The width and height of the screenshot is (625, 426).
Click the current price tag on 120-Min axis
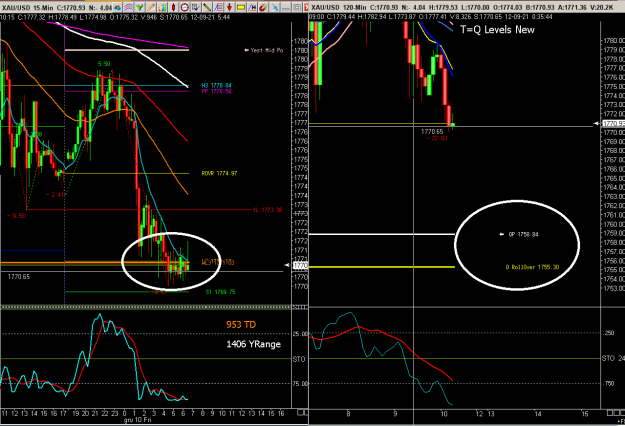613,124
